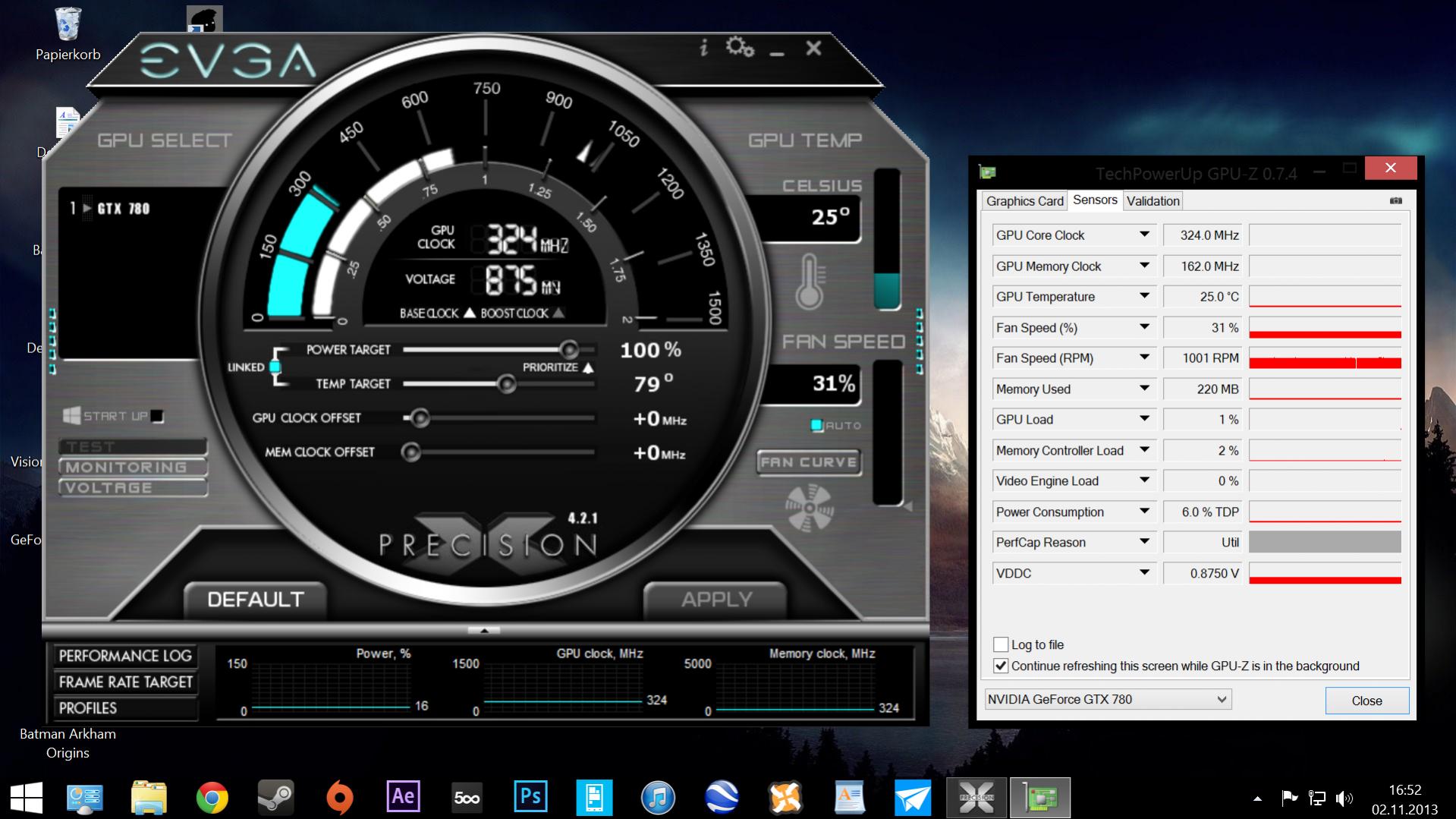Open Memory Used sensor dropdown
The image size is (1456, 819).
(x=1144, y=389)
